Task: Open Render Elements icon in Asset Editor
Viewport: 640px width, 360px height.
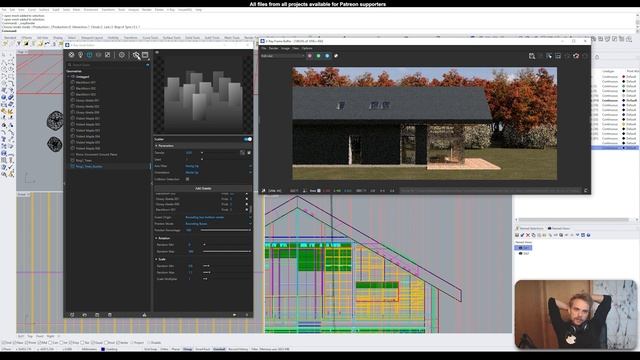Action: [98, 55]
